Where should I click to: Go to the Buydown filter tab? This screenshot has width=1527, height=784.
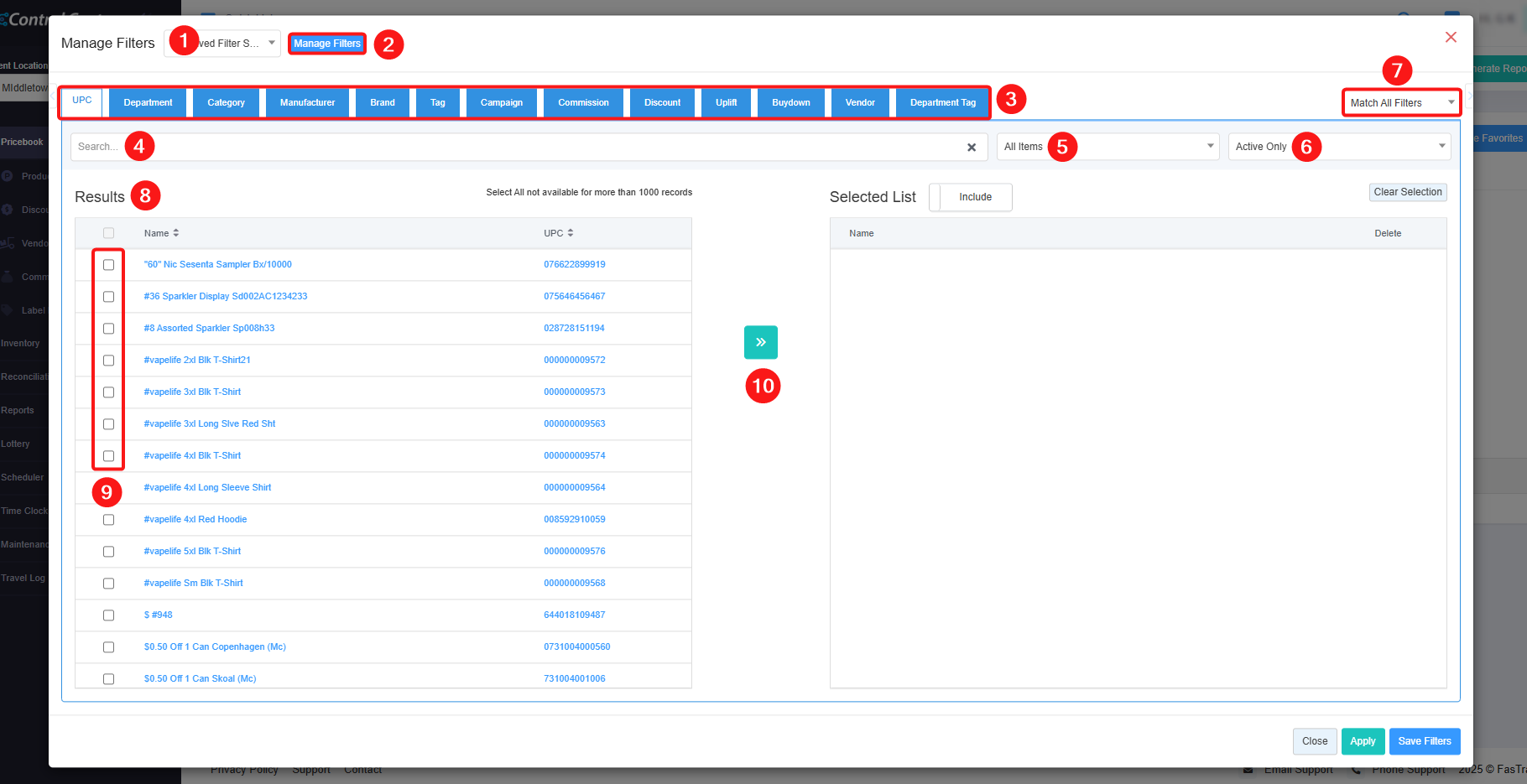pyautogui.click(x=790, y=103)
